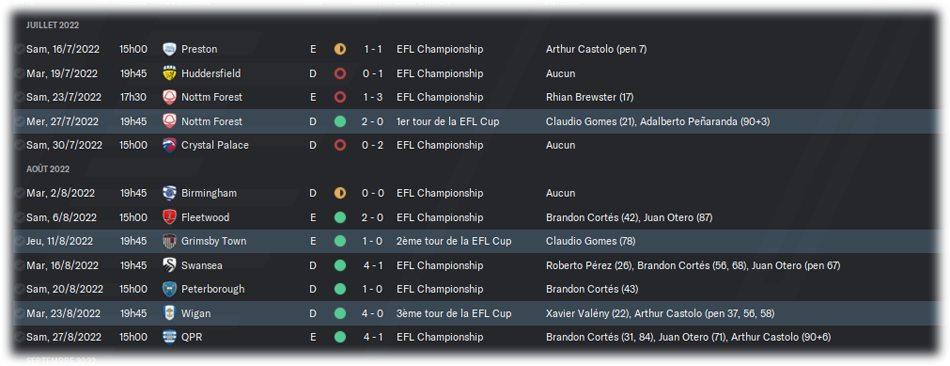The image size is (950, 366).
Task: Select the 3ème tour de la EFL Cup competition
Action: point(454,313)
